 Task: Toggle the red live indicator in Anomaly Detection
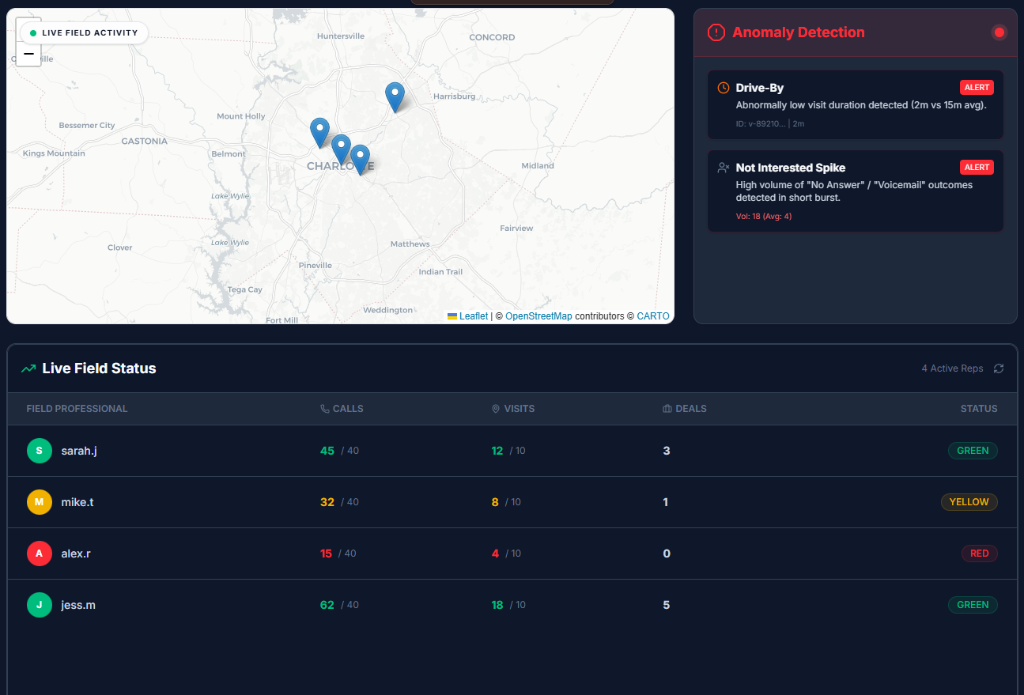pyautogui.click(x=999, y=32)
